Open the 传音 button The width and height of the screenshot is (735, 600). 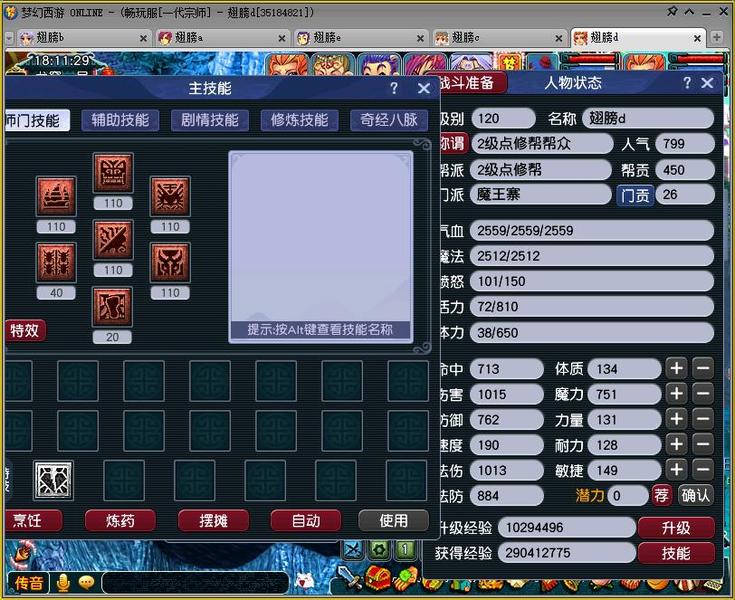pos(29,583)
